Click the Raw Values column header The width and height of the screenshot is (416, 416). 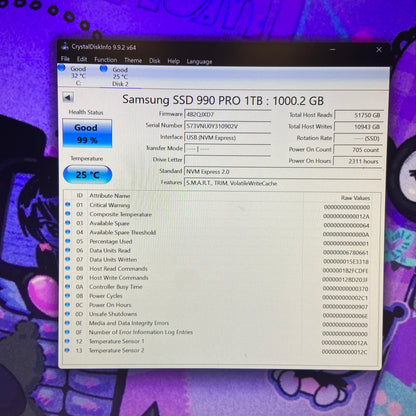point(355,198)
